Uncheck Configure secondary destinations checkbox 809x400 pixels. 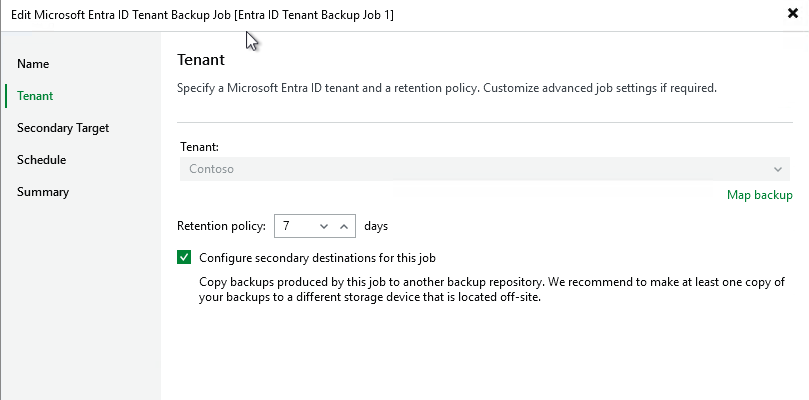(x=184, y=257)
